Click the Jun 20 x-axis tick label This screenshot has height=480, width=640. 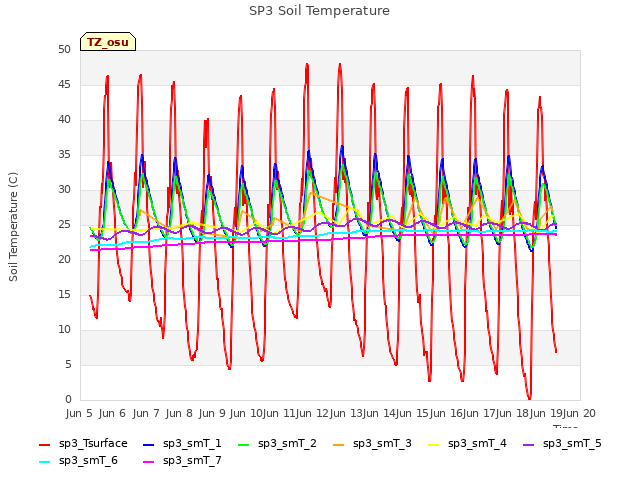(x=579, y=413)
